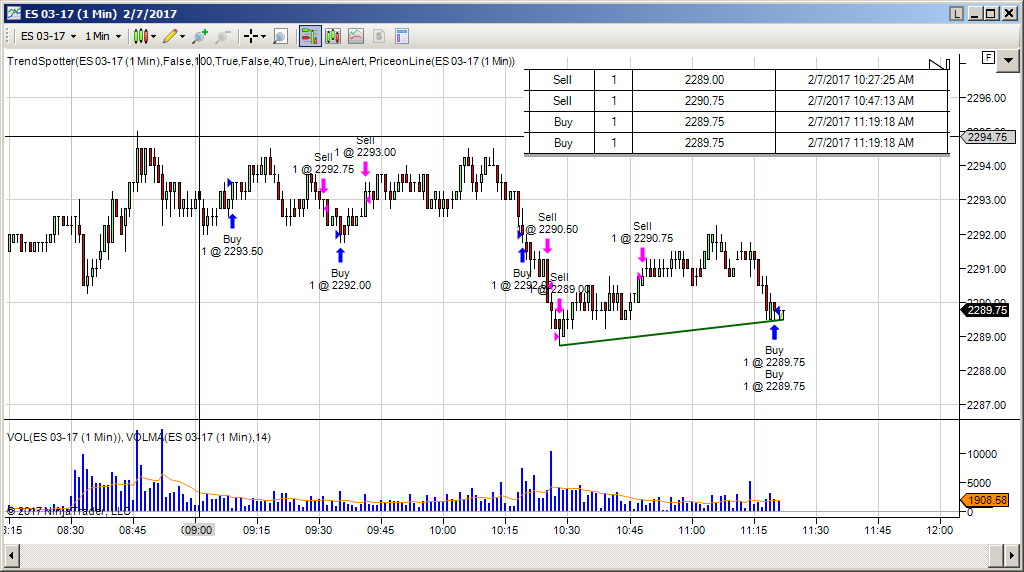Click the magenta sell arrow below 2293.00
Viewport: 1024px width, 572px height.
coord(365,168)
